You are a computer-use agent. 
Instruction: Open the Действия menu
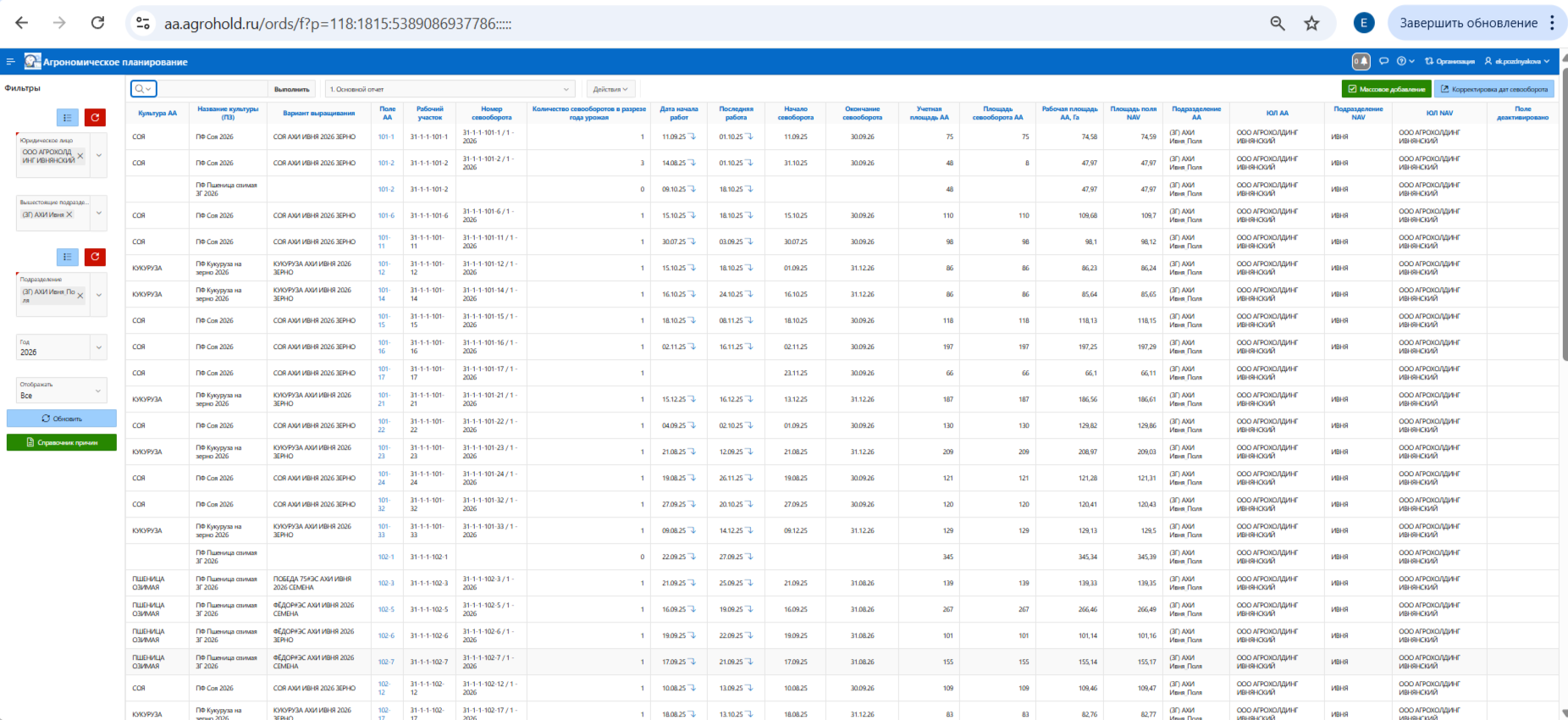[610, 89]
